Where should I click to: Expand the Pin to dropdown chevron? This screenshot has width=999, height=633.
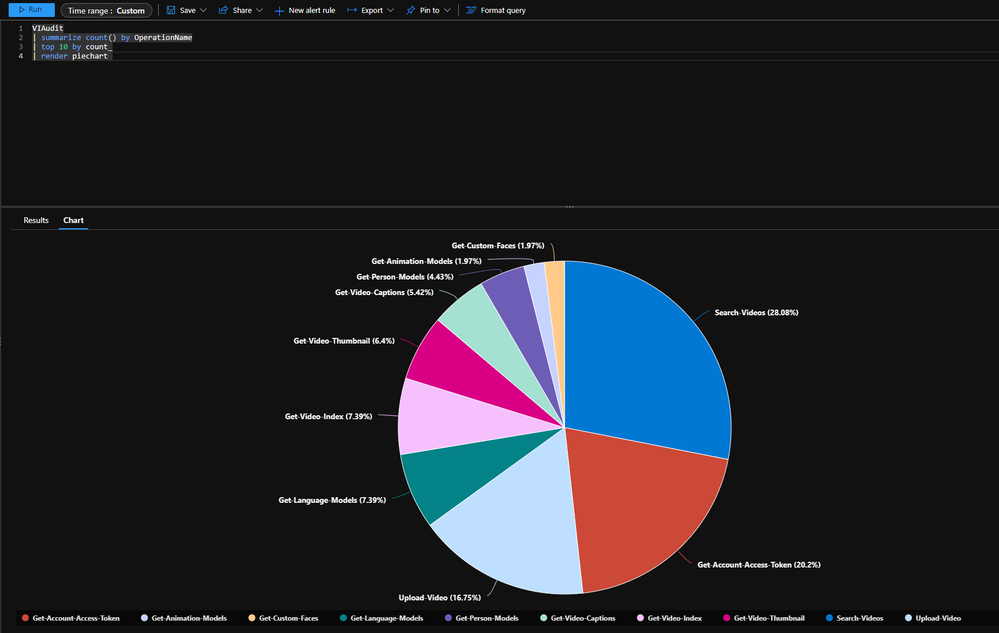pyautogui.click(x=447, y=10)
